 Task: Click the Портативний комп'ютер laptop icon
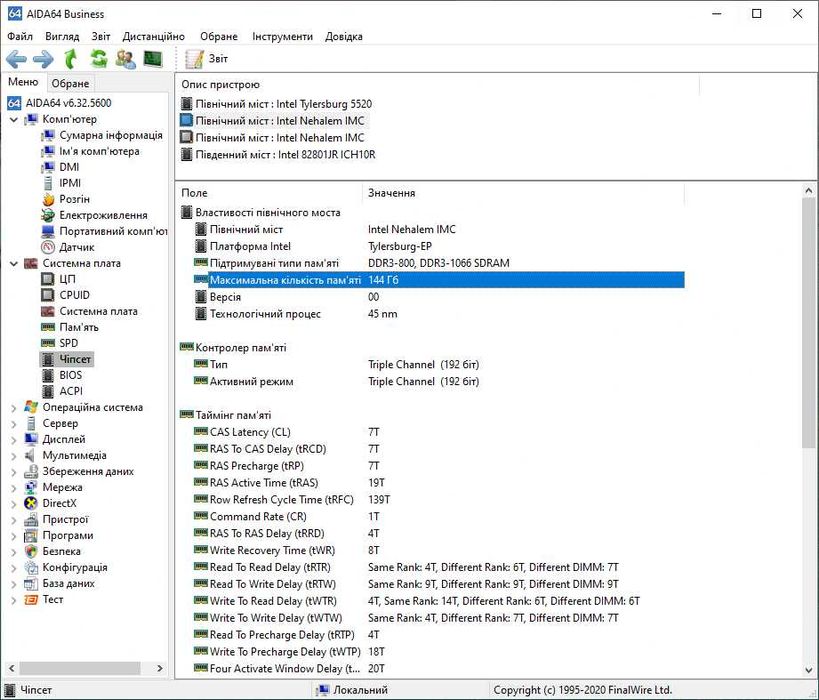coord(48,231)
